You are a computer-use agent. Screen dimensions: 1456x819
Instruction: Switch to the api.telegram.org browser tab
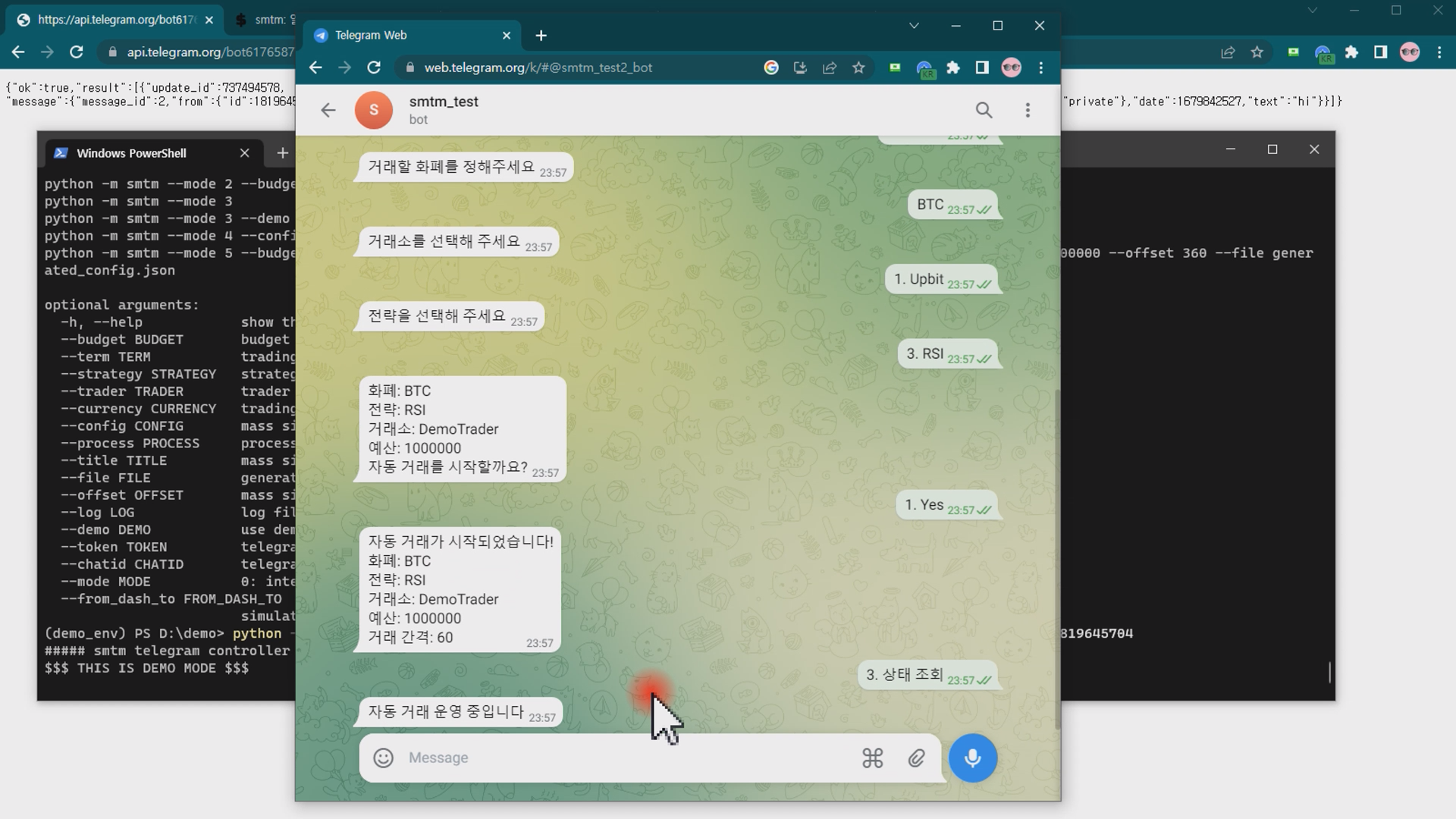pyautogui.click(x=114, y=20)
